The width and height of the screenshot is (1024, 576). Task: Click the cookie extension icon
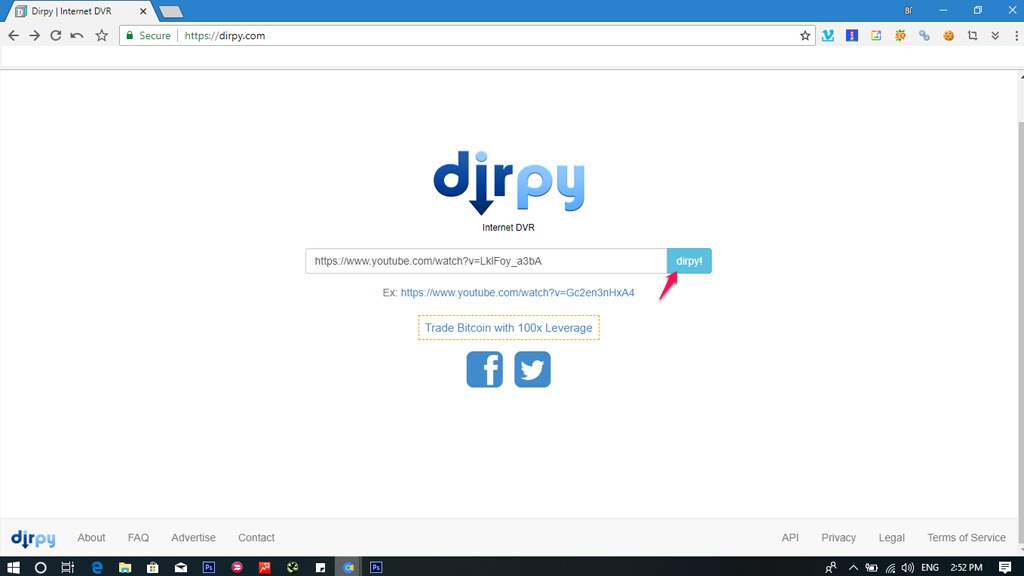(x=948, y=35)
